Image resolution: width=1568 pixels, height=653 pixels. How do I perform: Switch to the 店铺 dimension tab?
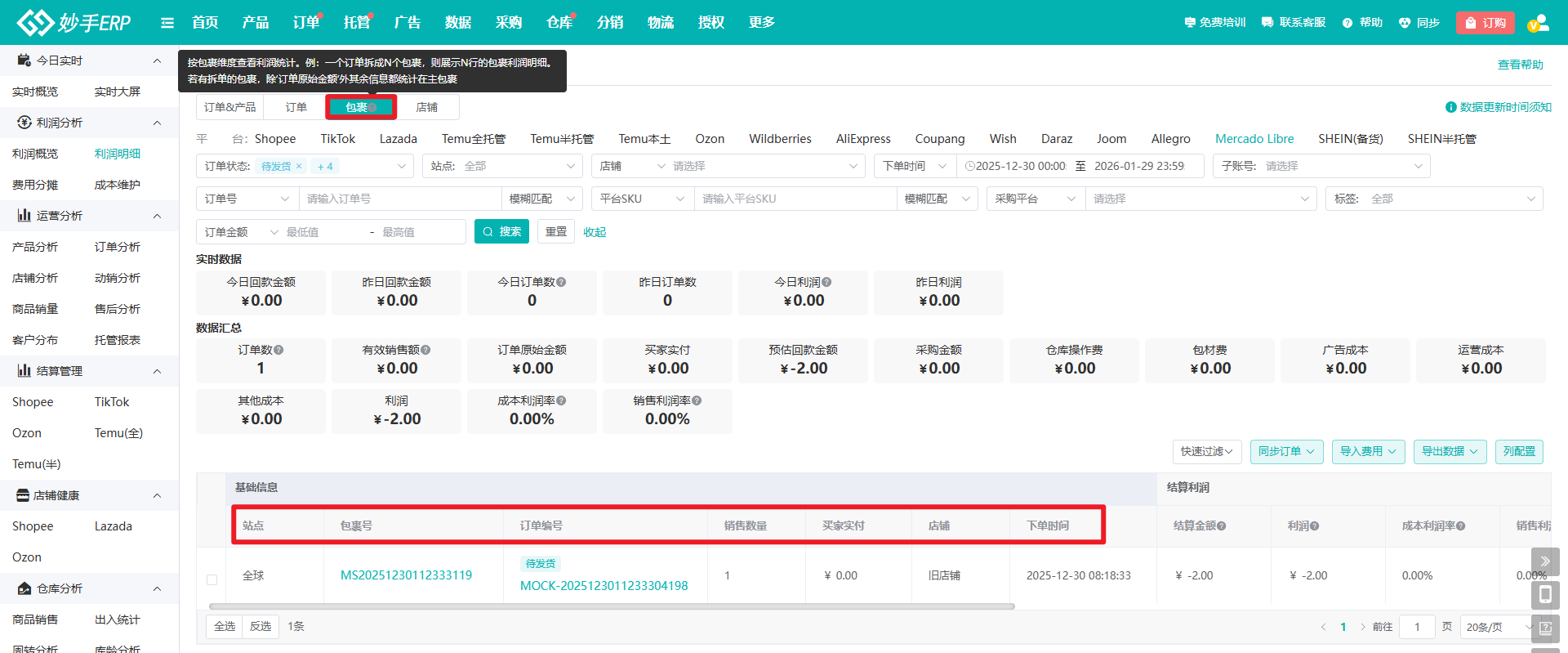point(426,107)
